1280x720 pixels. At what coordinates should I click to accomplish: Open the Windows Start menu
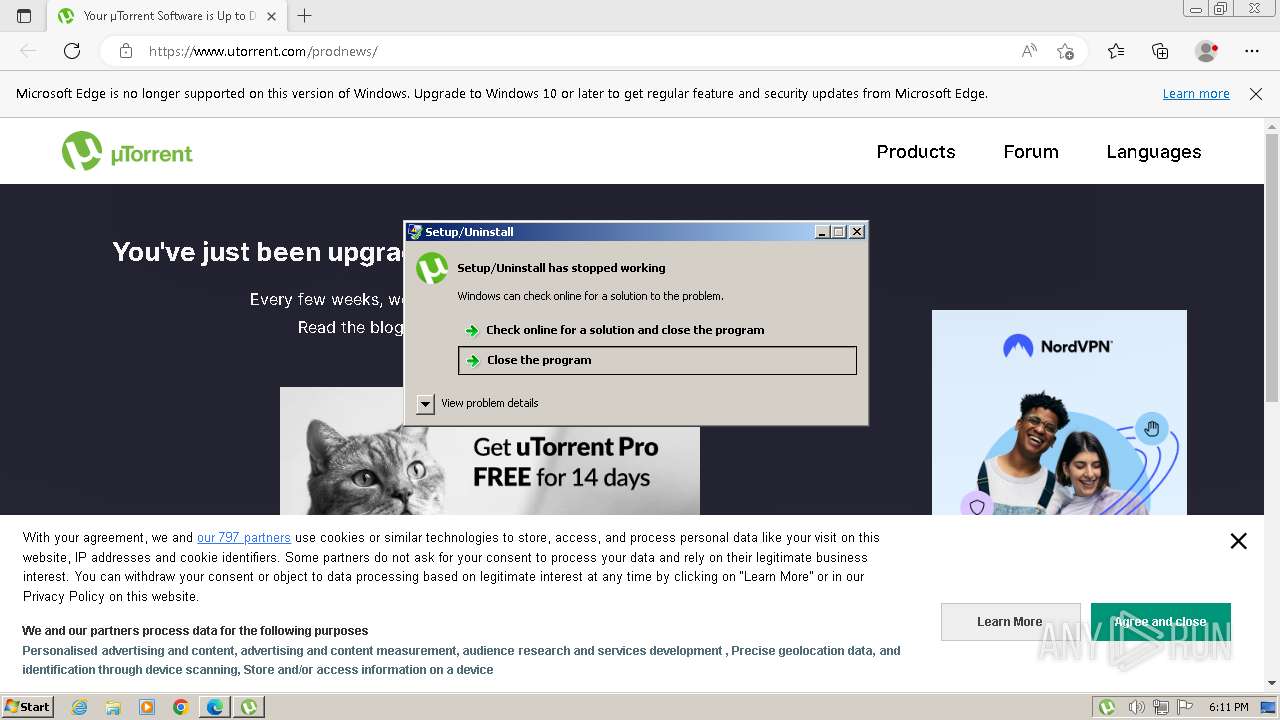tap(27, 706)
